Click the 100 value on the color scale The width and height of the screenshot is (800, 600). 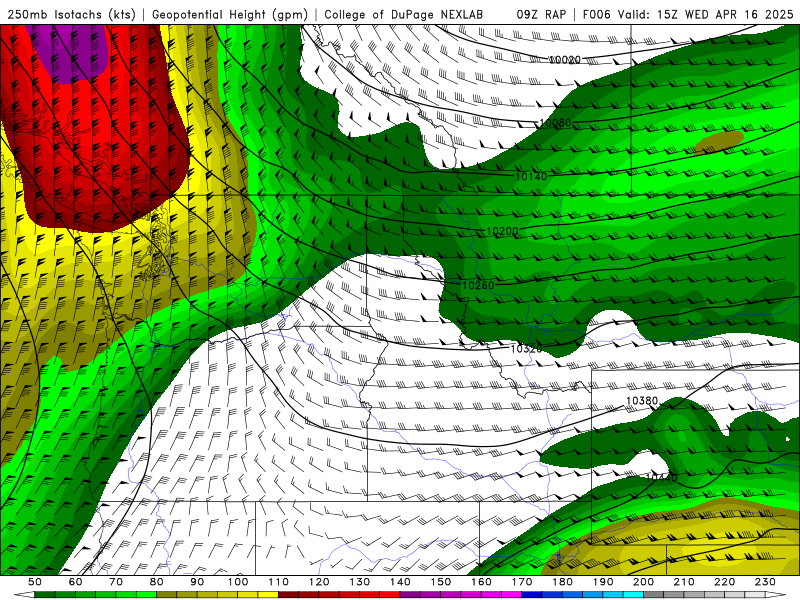point(238,582)
